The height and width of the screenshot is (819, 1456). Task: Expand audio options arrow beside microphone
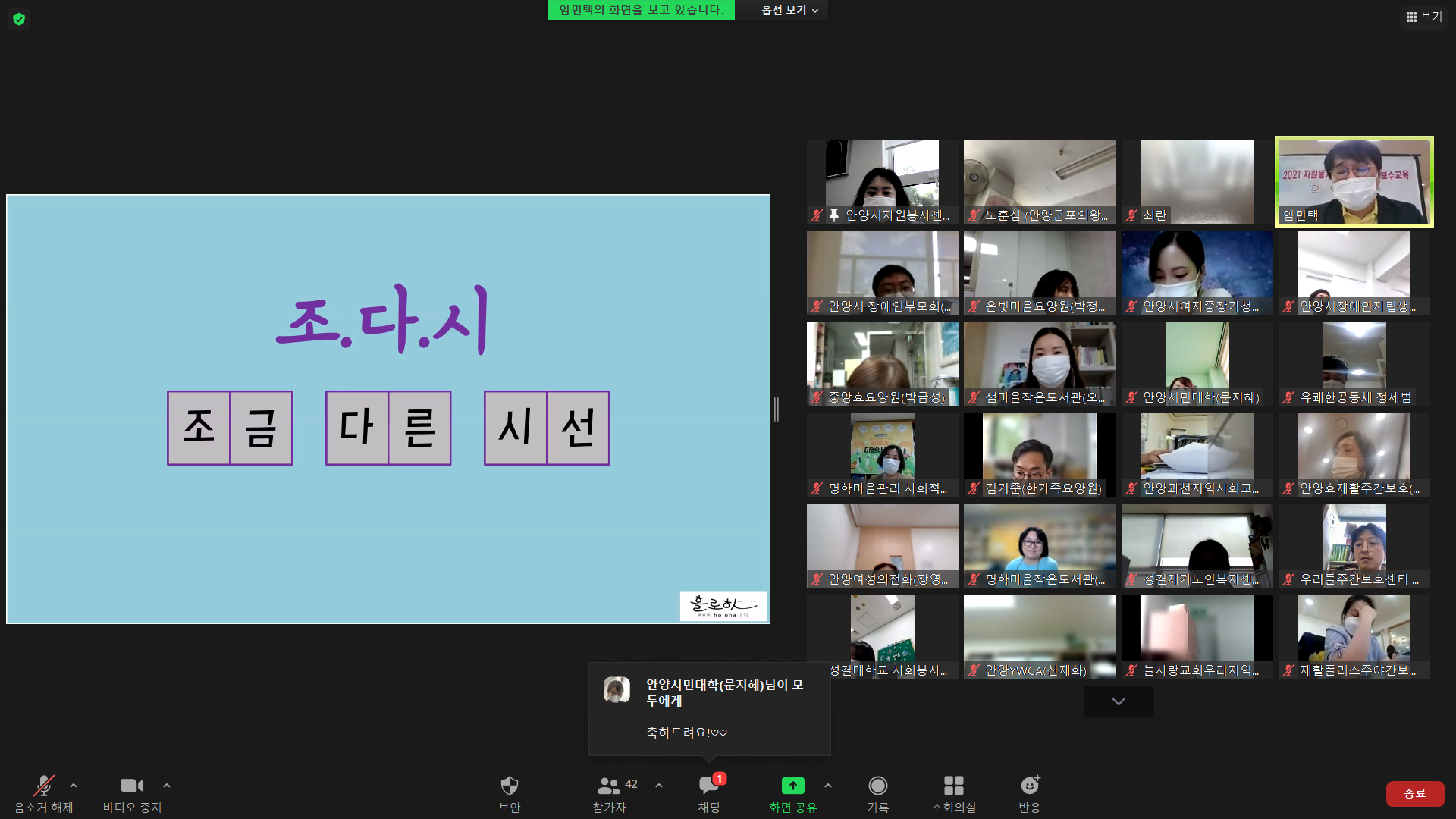pyautogui.click(x=74, y=786)
